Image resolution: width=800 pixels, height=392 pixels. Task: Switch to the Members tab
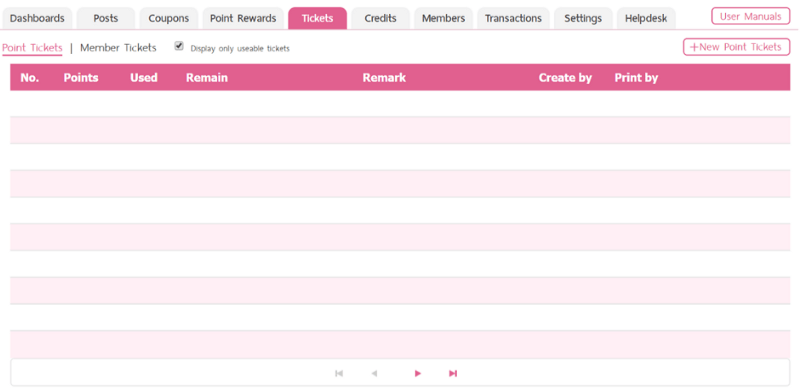coord(443,18)
